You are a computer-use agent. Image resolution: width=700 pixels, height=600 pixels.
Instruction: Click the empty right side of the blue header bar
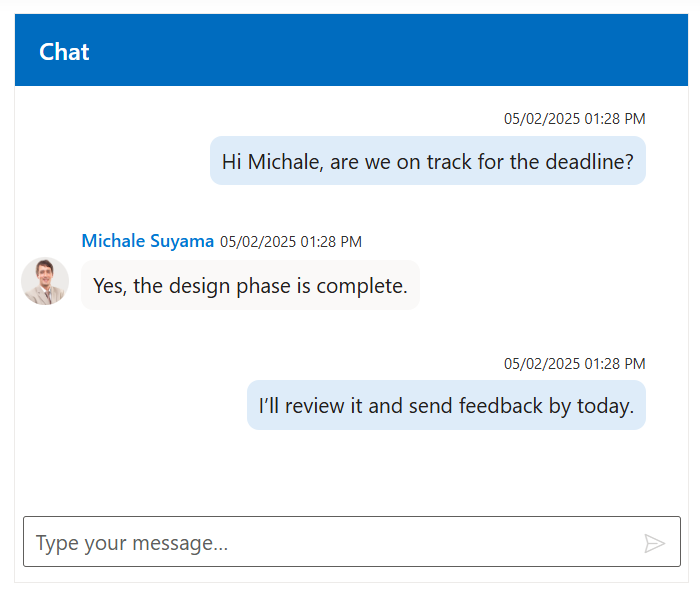coord(500,50)
